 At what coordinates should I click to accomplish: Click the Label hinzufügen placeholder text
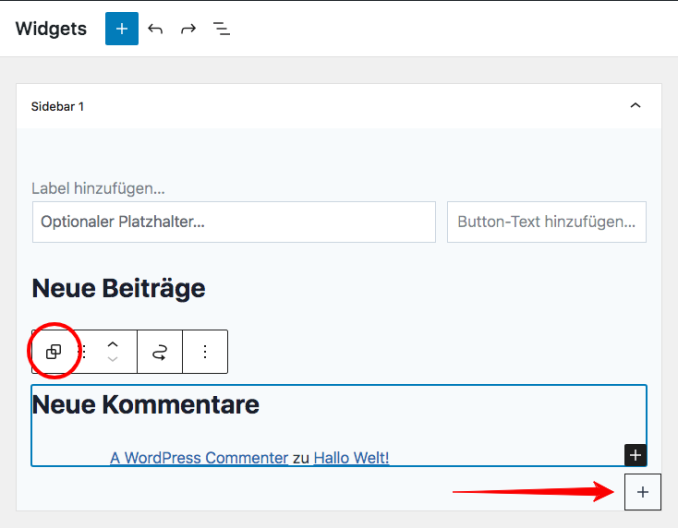click(98, 189)
